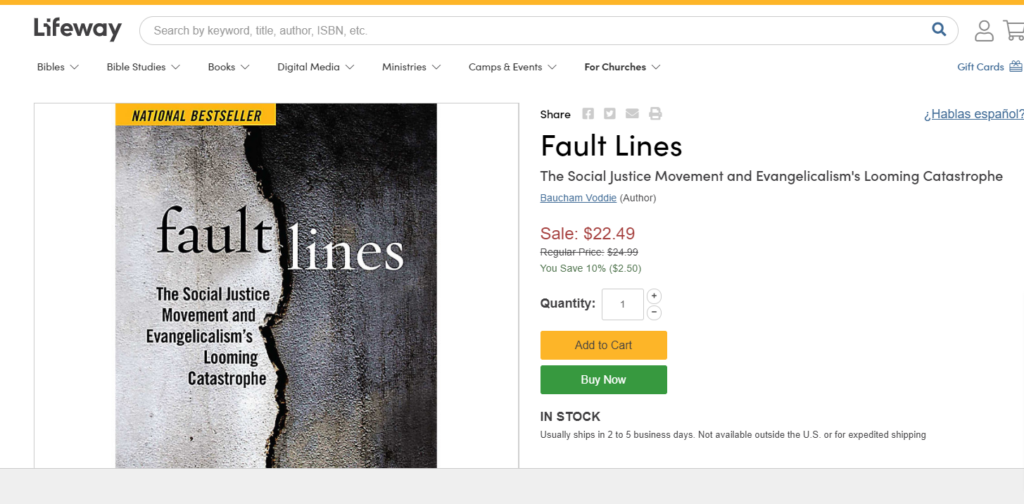The width and height of the screenshot is (1024, 504).
Task: Click the Lifeway logo
Action: [x=78, y=29]
